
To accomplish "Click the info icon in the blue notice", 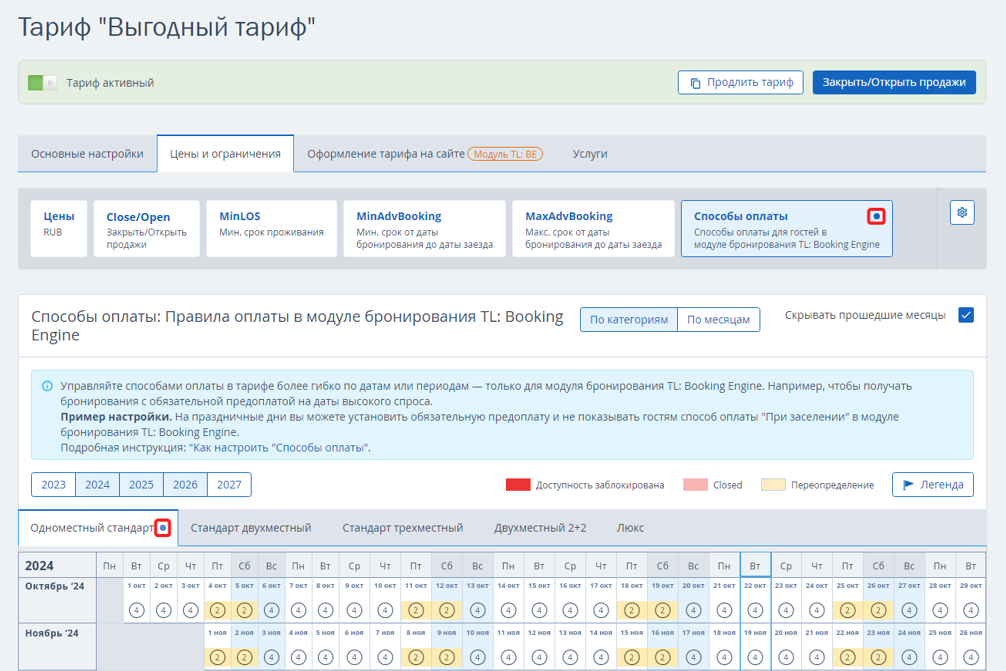I will (x=47, y=386).
